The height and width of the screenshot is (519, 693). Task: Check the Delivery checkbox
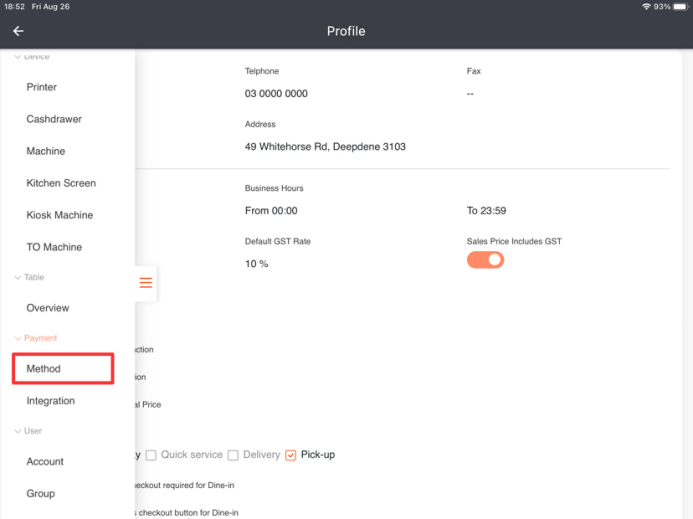click(233, 455)
